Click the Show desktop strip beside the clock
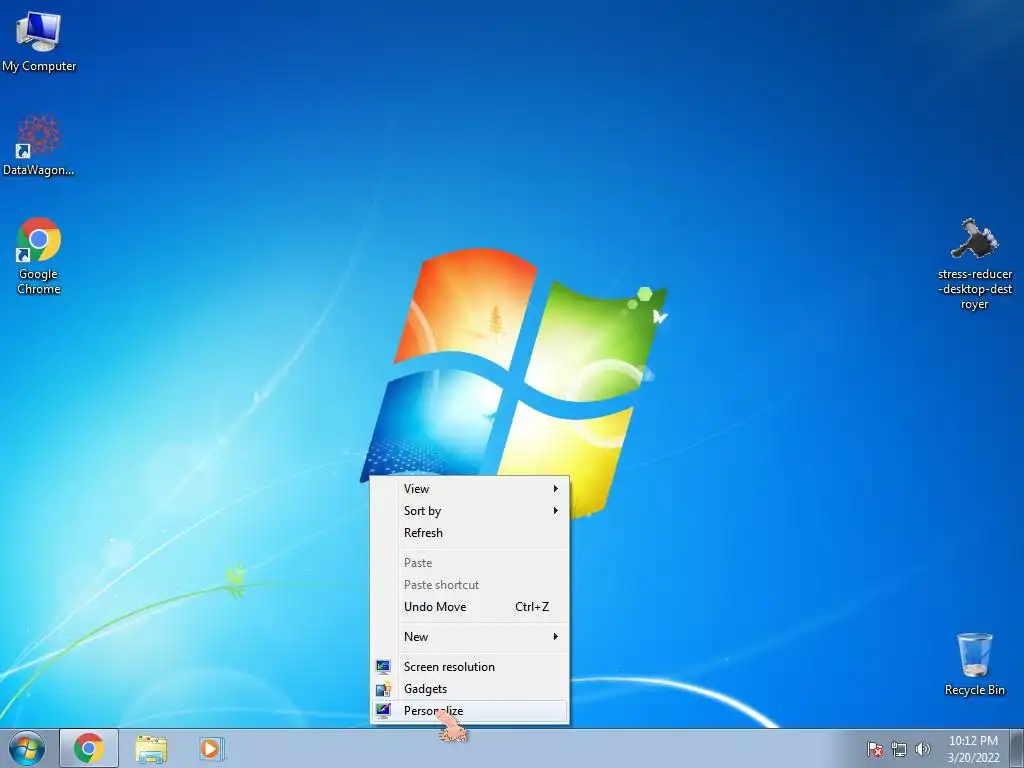 tap(1017, 748)
